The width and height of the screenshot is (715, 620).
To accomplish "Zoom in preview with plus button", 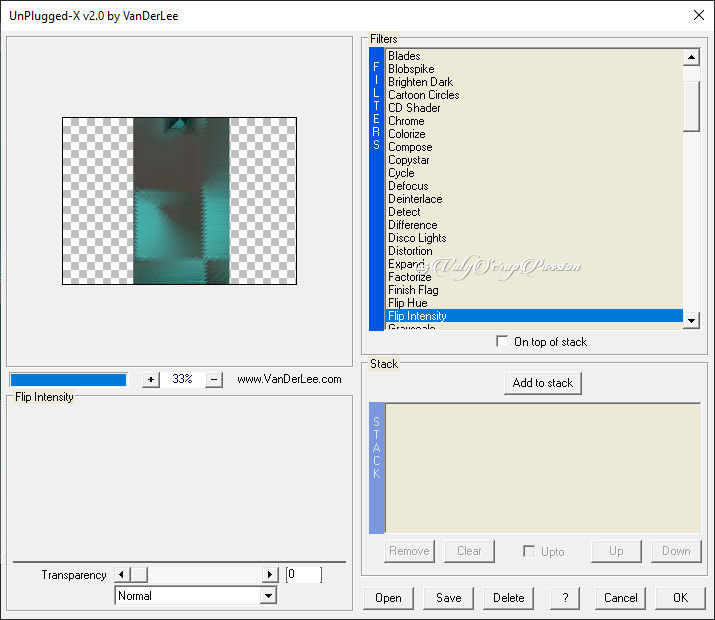I will [151, 379].
